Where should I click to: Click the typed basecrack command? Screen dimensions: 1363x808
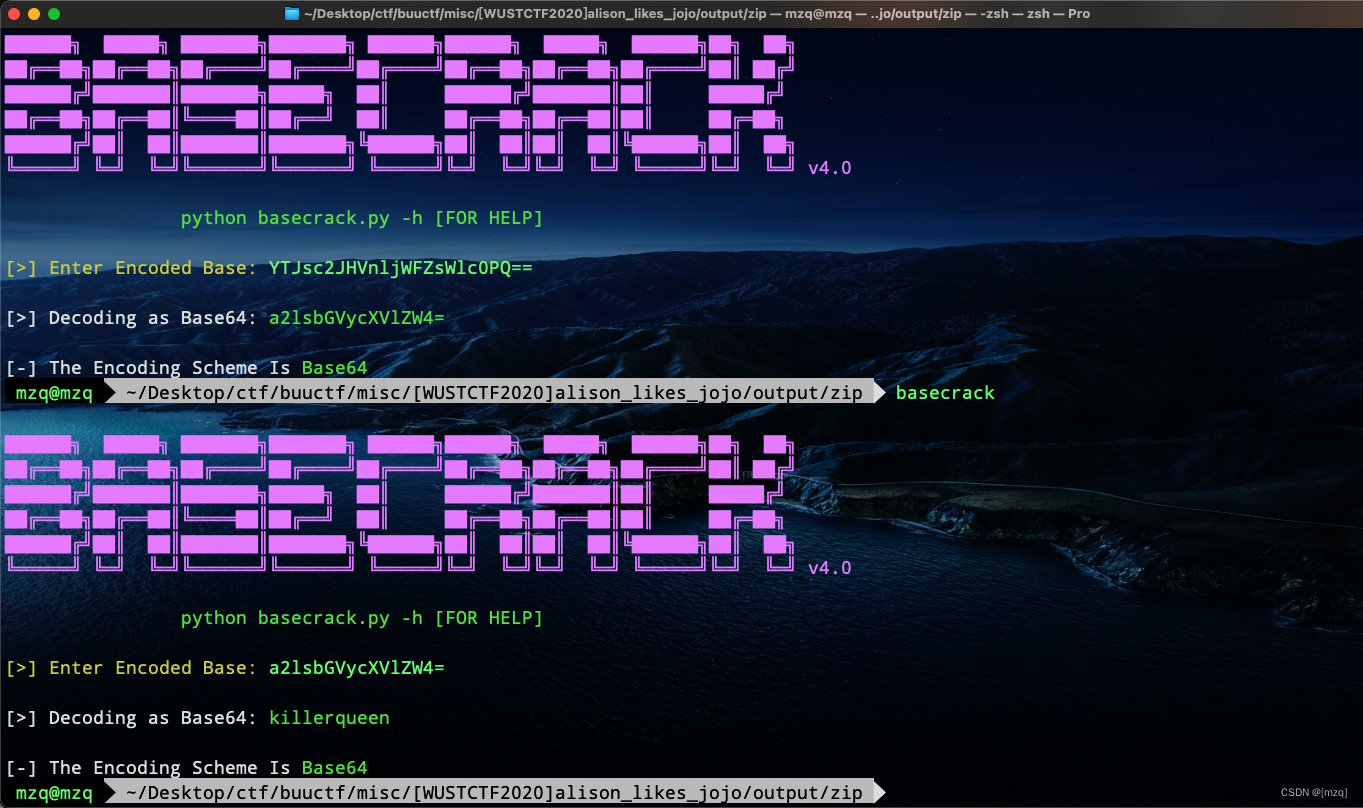pos(945,393)
